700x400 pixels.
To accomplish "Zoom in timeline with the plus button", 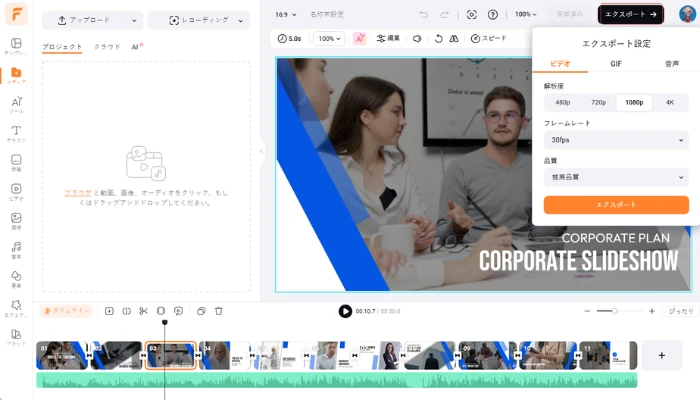I will point(652,311).
